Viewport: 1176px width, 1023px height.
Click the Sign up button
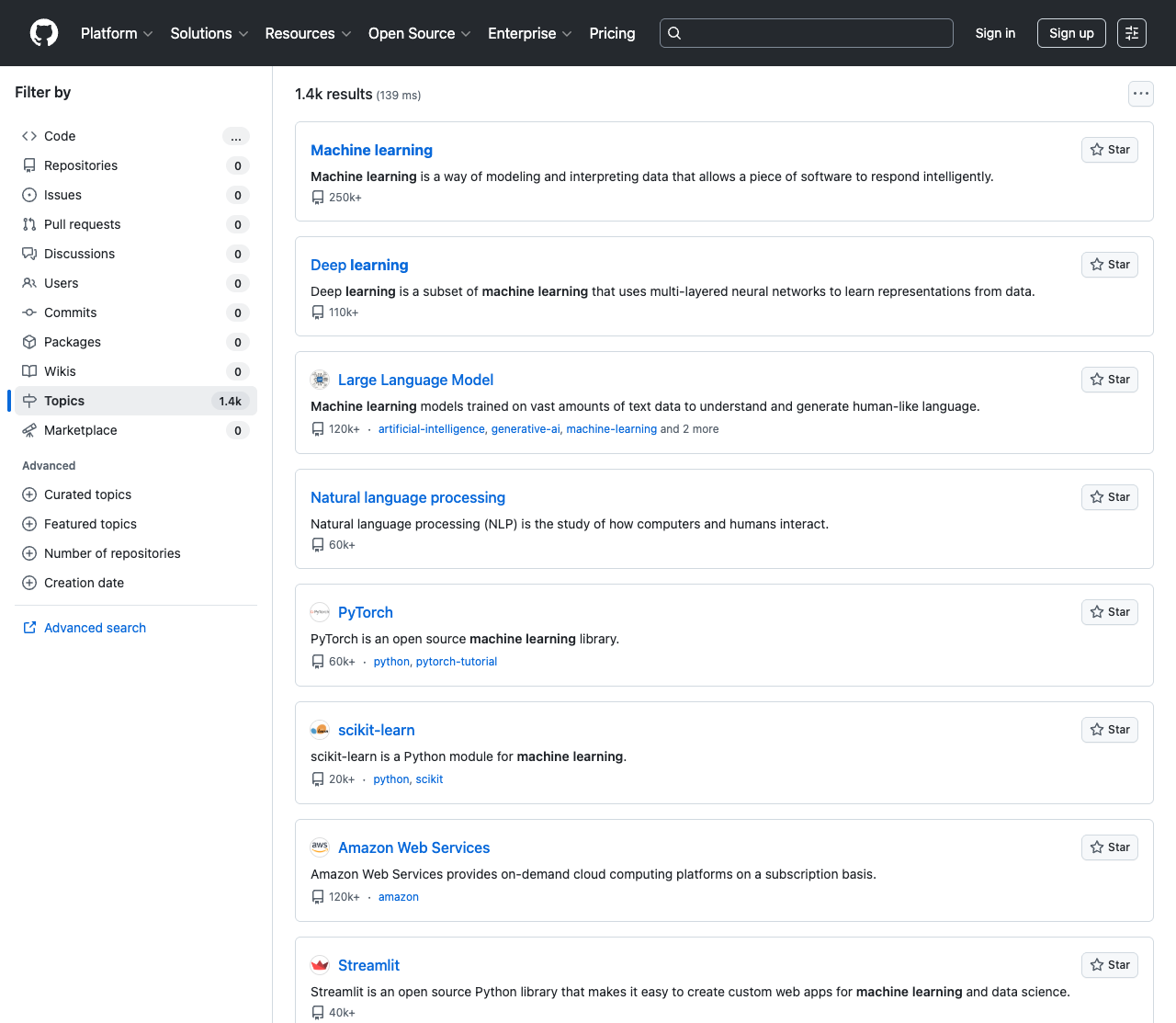pos(1071,33)
